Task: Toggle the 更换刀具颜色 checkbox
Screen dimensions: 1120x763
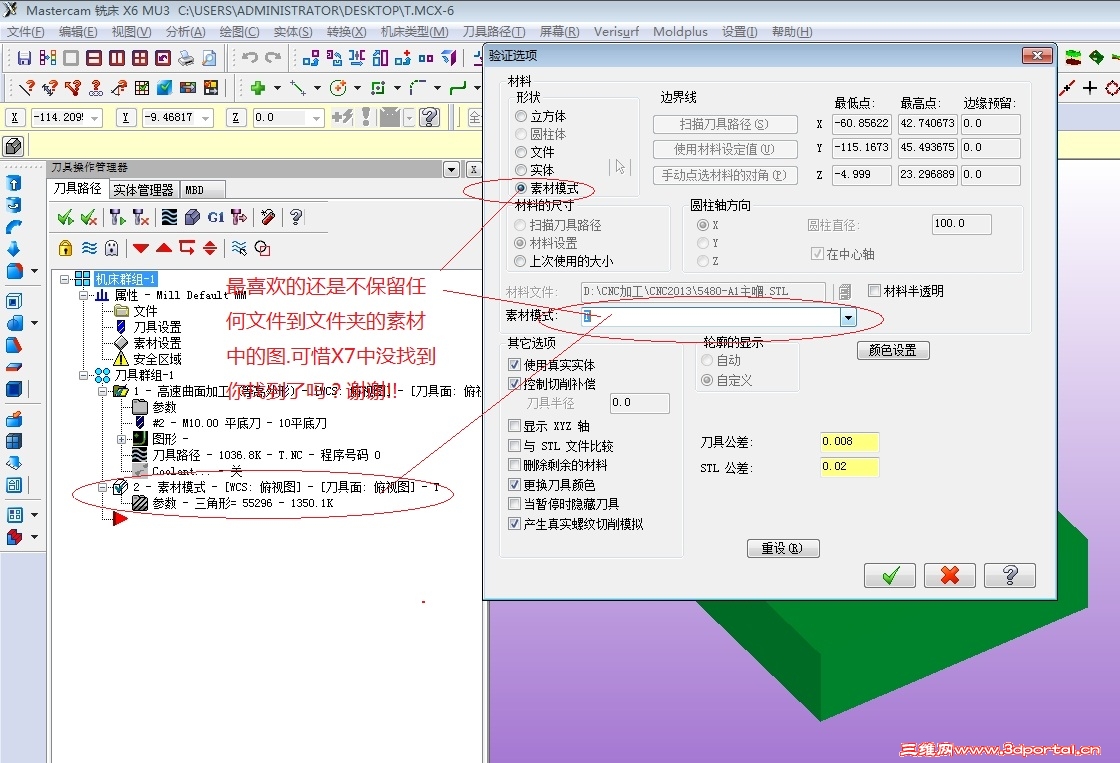Action: [514, 484]
